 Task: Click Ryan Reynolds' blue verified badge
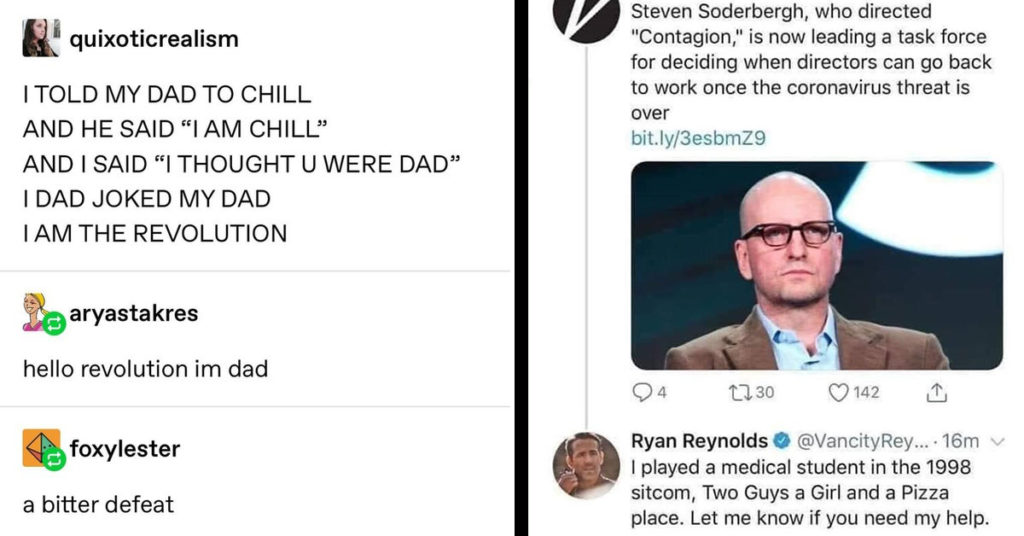click(782, 441)
